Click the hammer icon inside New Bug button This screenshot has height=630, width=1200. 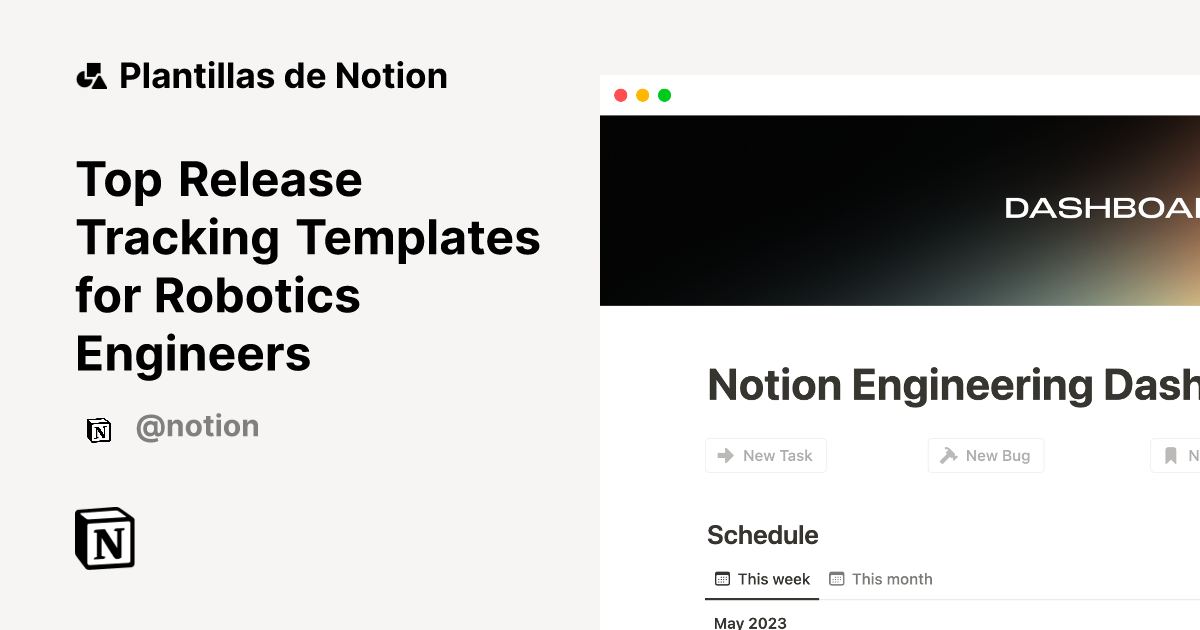coord(947,455)
